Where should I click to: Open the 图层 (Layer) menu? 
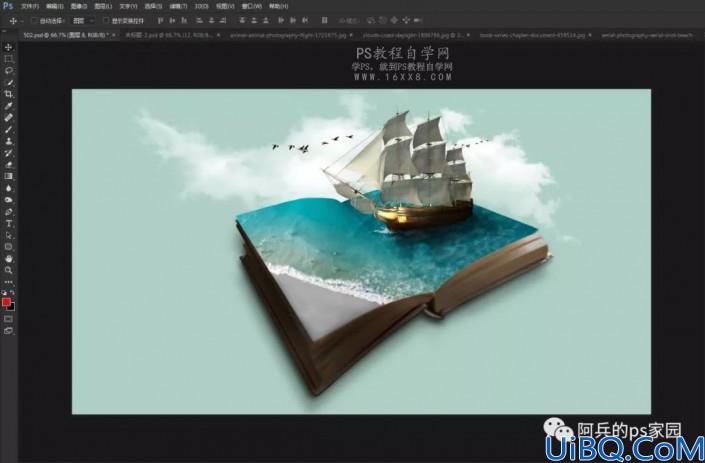[103, 6]
